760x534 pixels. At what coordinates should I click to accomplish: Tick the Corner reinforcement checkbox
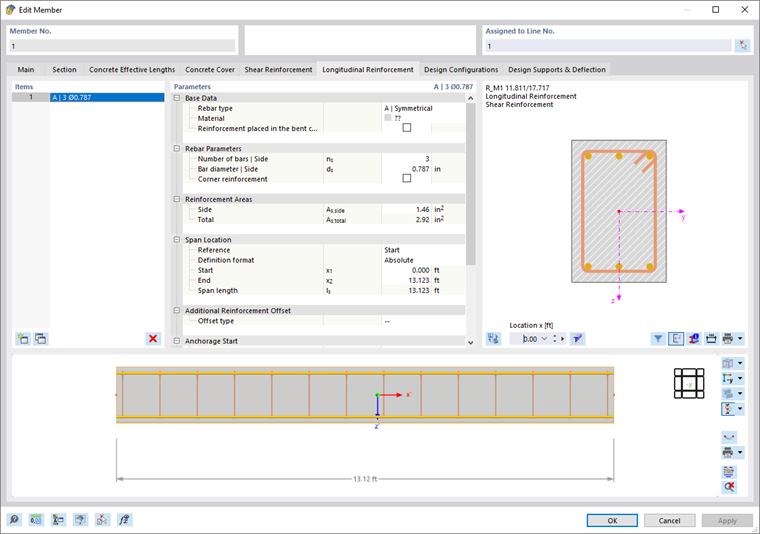[407, 178]
